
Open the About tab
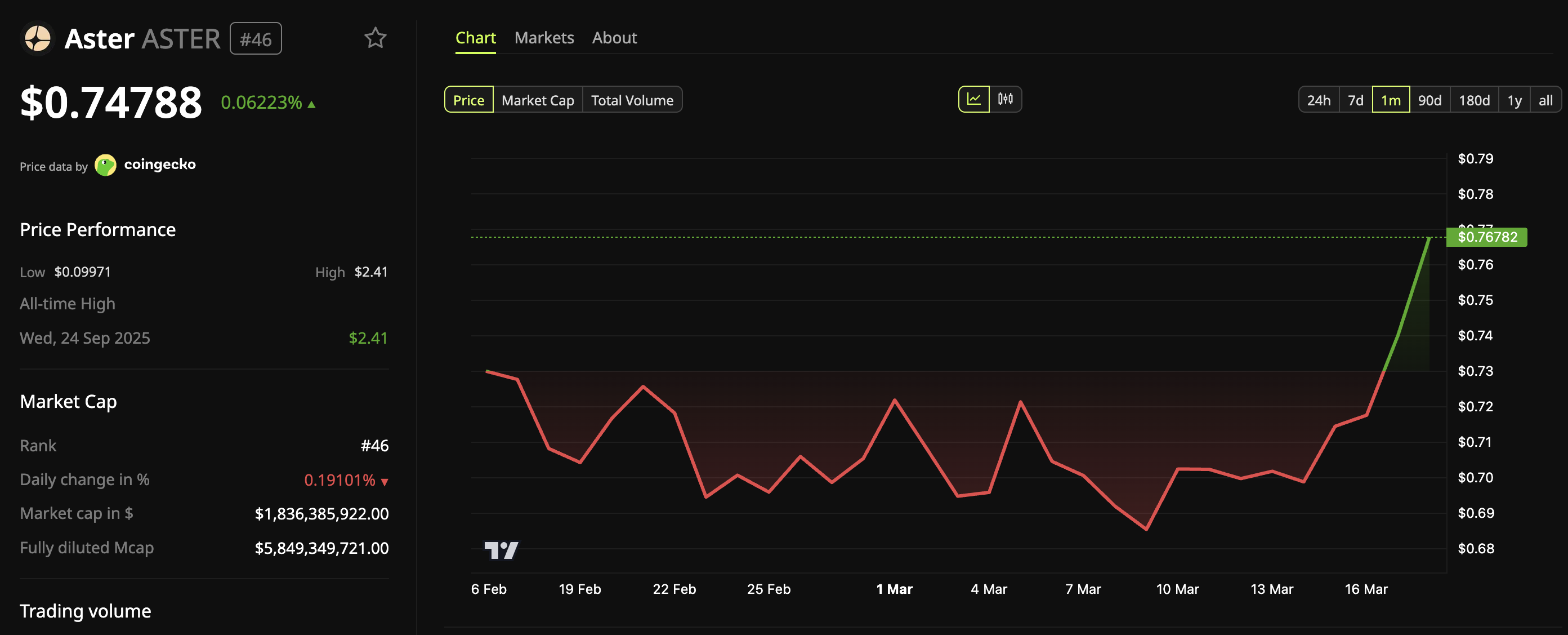[614, 38]
